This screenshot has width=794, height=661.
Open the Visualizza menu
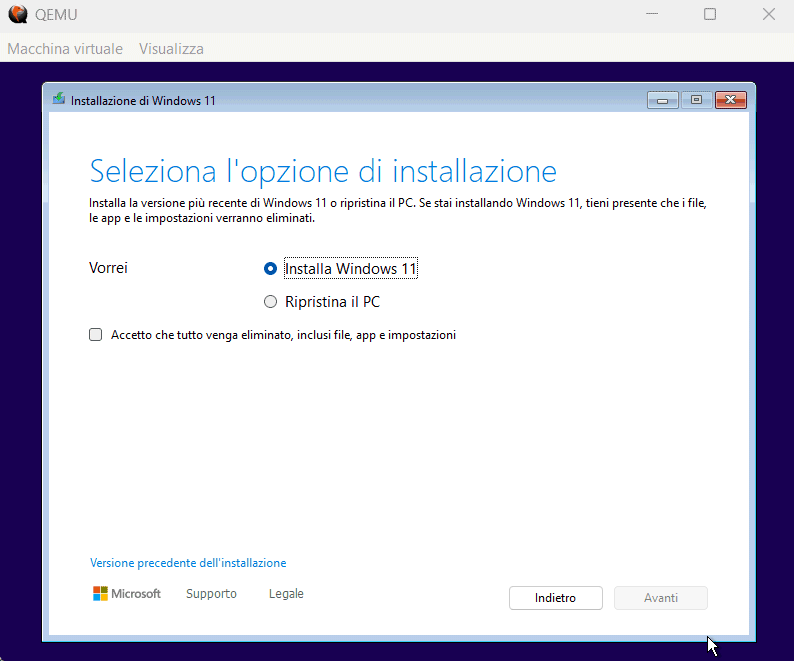coord(171,49)
